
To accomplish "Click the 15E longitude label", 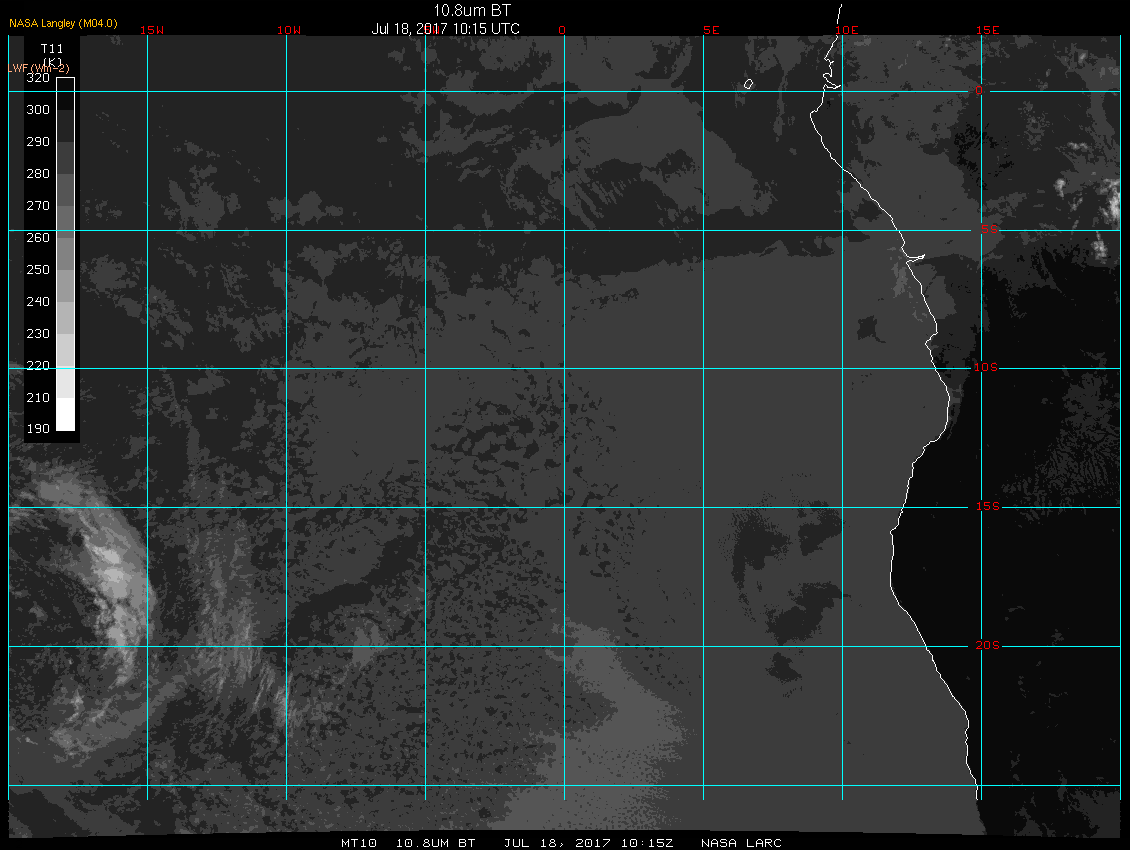I will [x=987, y=30].
